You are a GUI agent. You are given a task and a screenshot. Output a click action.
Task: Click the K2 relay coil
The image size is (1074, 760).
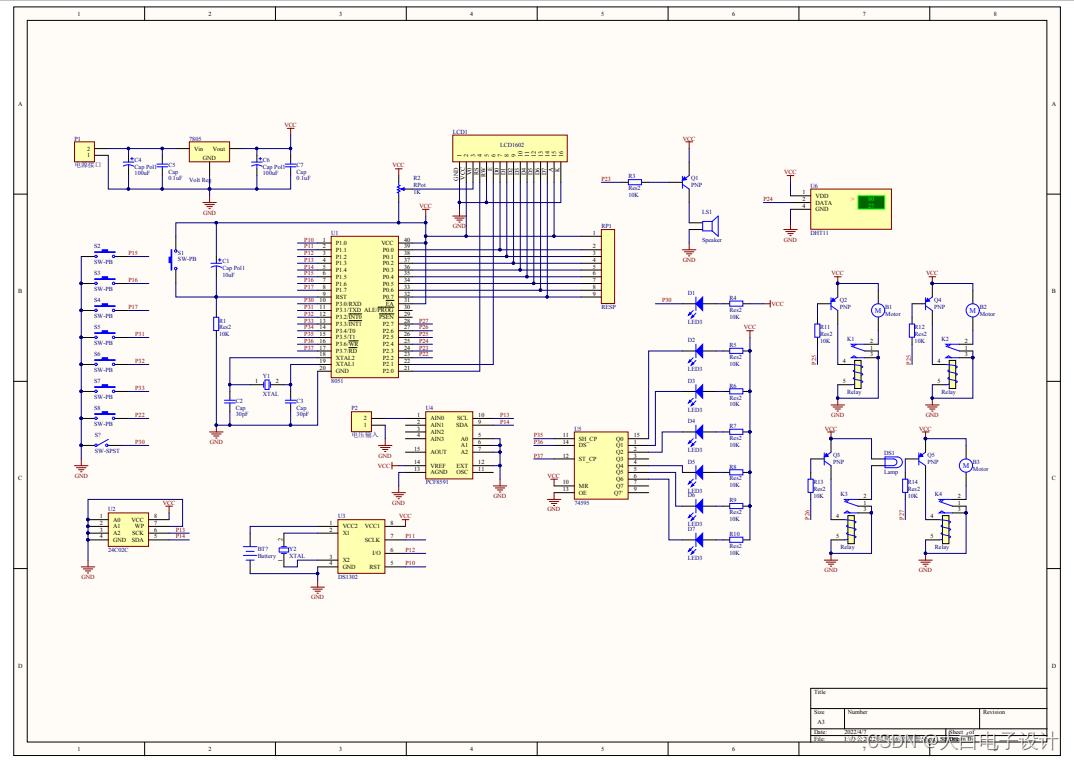point(952,375)
